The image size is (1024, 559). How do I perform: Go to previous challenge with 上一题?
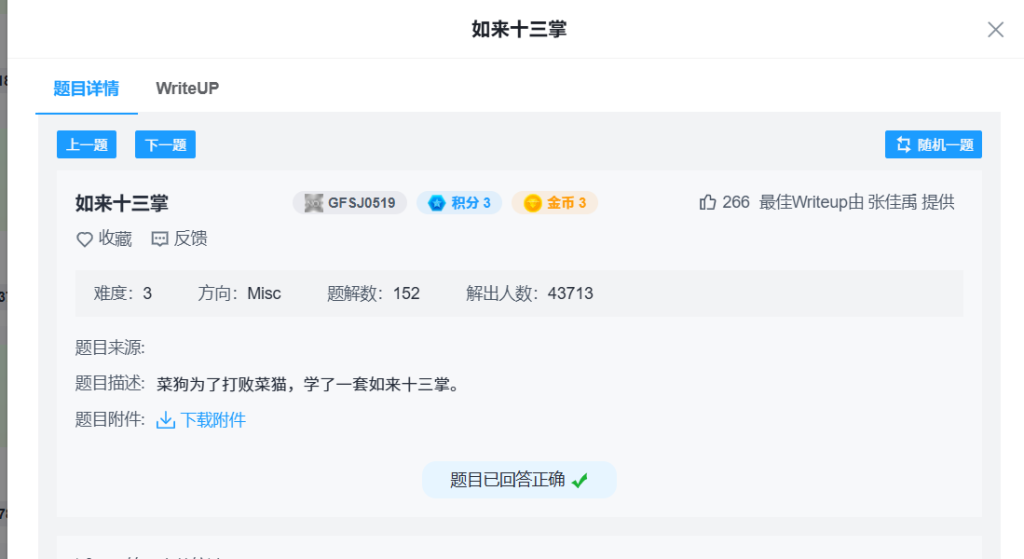pyautogui.click(x=87, y=145)
